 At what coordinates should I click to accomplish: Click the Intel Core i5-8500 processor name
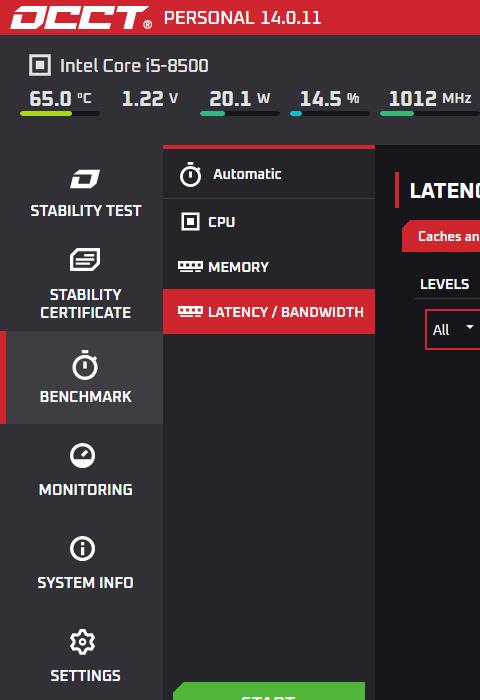pos(134,66)
